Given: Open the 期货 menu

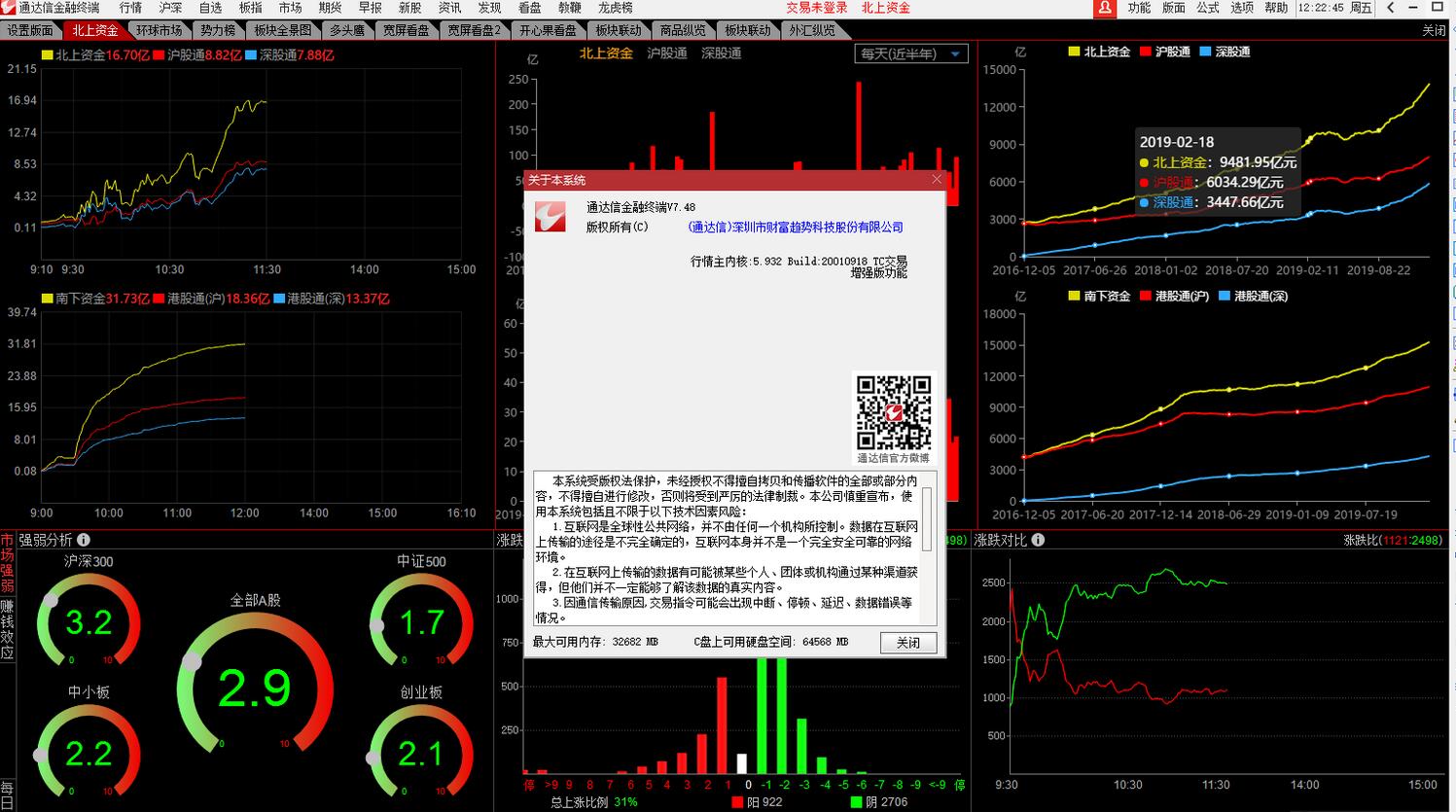Looking at the screenshot, I should pyautogui.click(x=330, y=8).
